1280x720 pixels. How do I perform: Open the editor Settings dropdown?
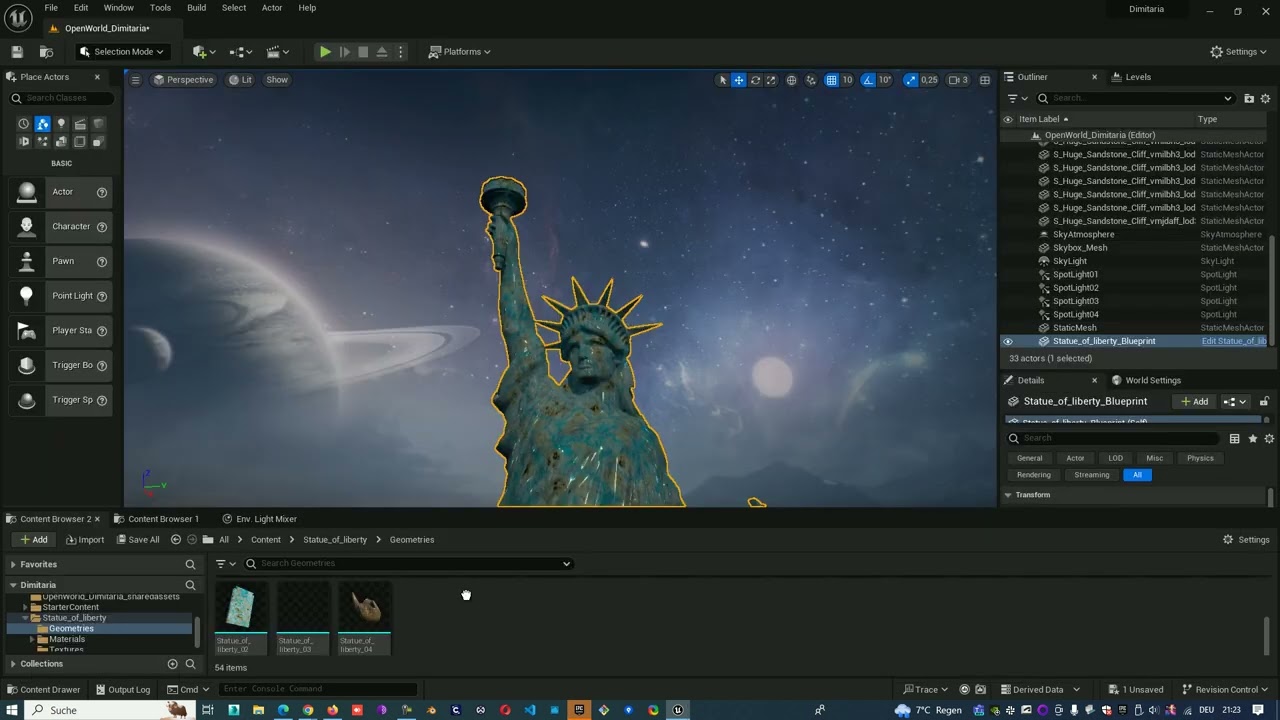tap(1238, 52)
